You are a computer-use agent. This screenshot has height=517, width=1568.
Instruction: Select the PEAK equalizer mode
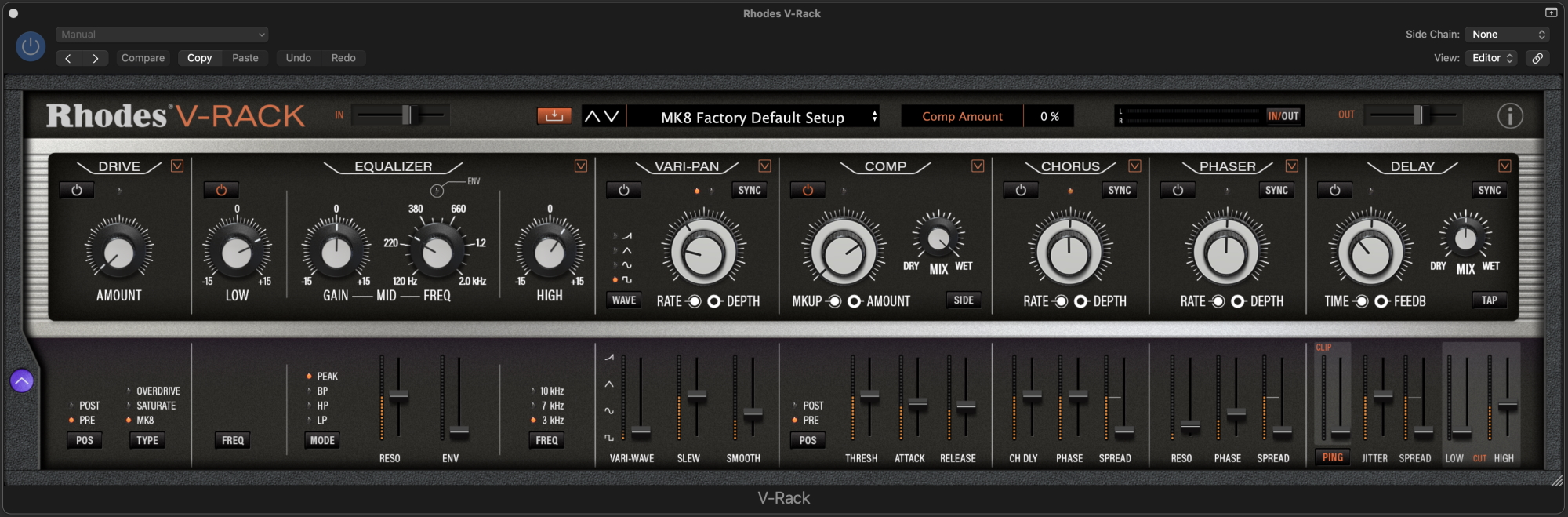(327, 377)
